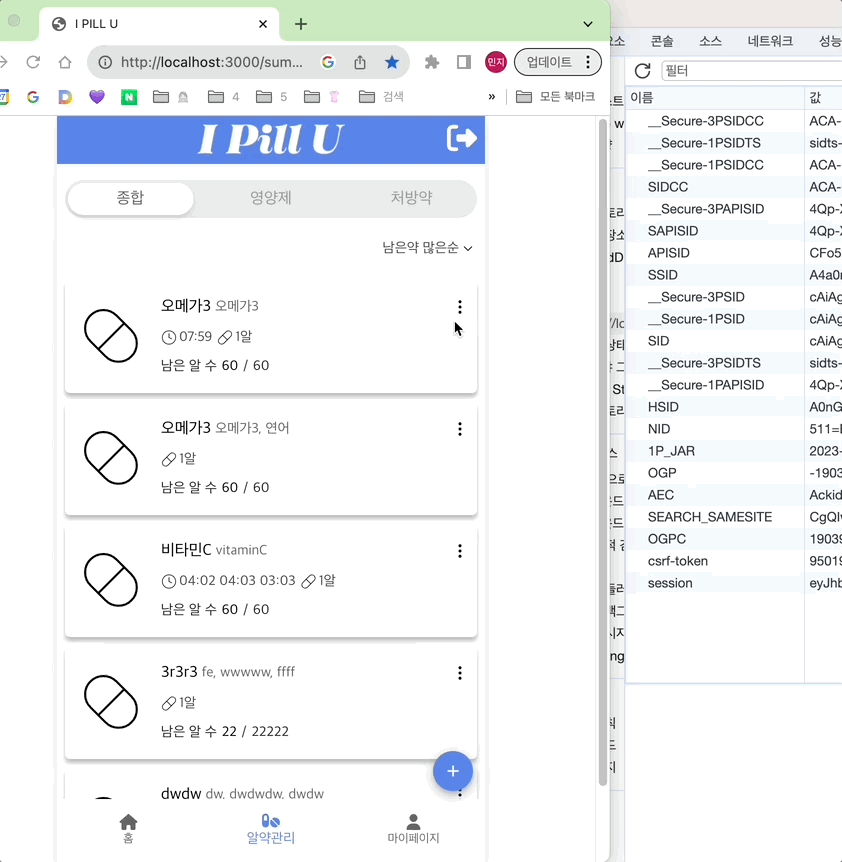This screenshot has height=862, width=842.
Task: Click the 민지 profile avatar
Action: pos(496,62)
